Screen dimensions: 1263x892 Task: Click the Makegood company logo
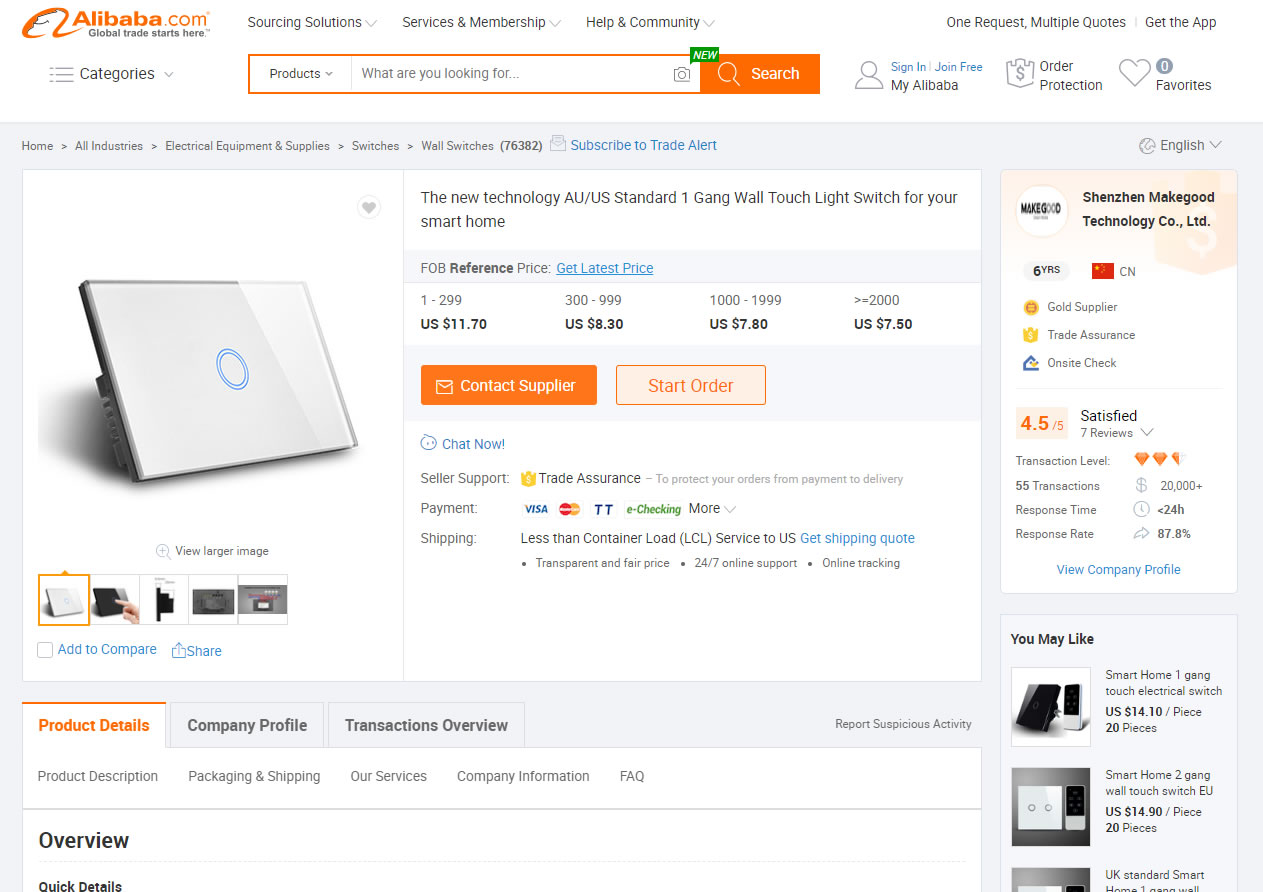click(1043, 210)
